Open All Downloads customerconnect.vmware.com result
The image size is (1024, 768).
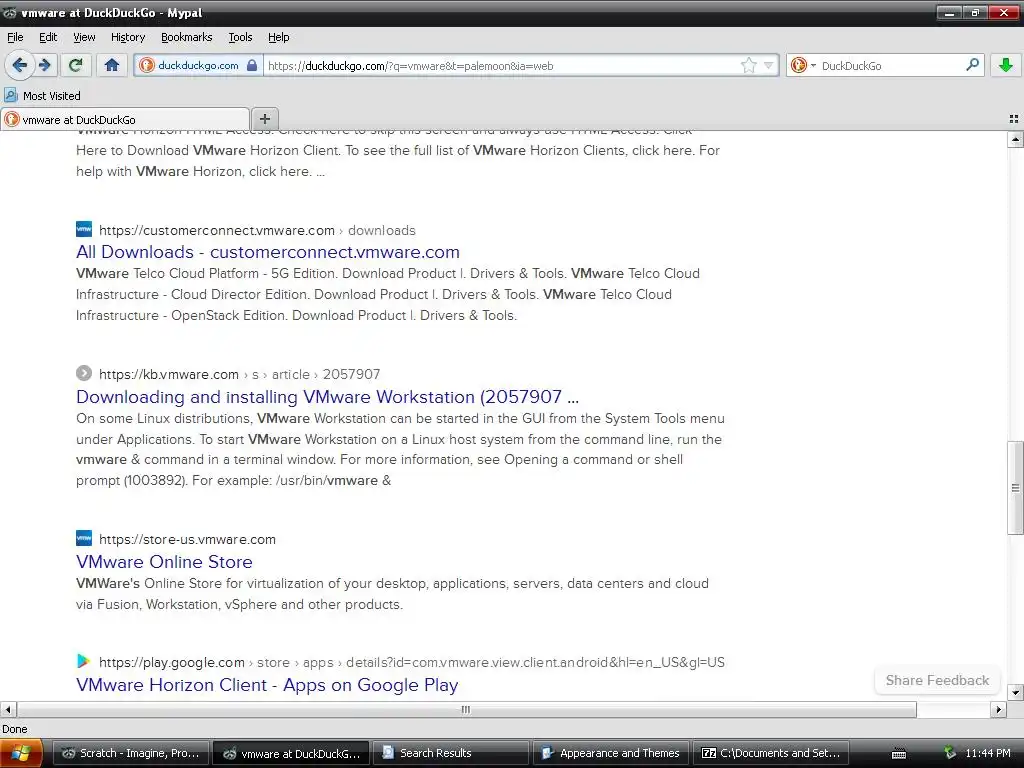268,252
